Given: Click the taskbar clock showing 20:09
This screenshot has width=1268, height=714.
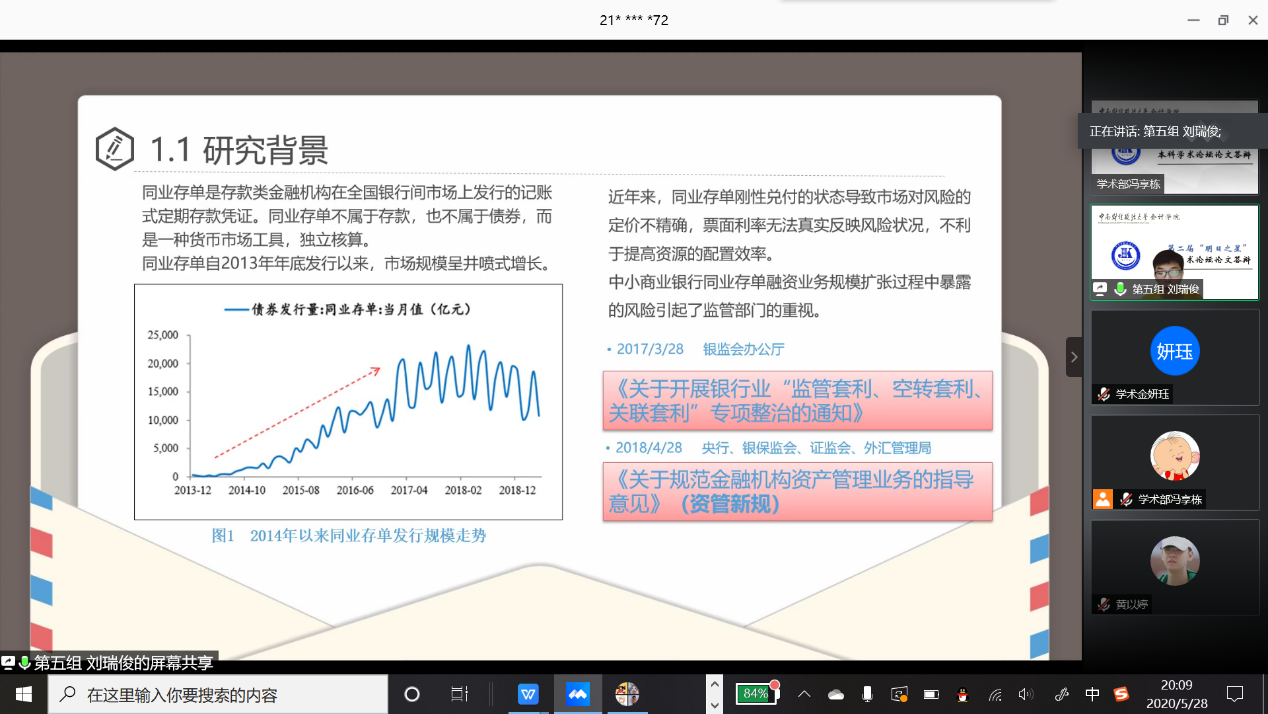Looking at the screenshot, I should point(1176,694).
